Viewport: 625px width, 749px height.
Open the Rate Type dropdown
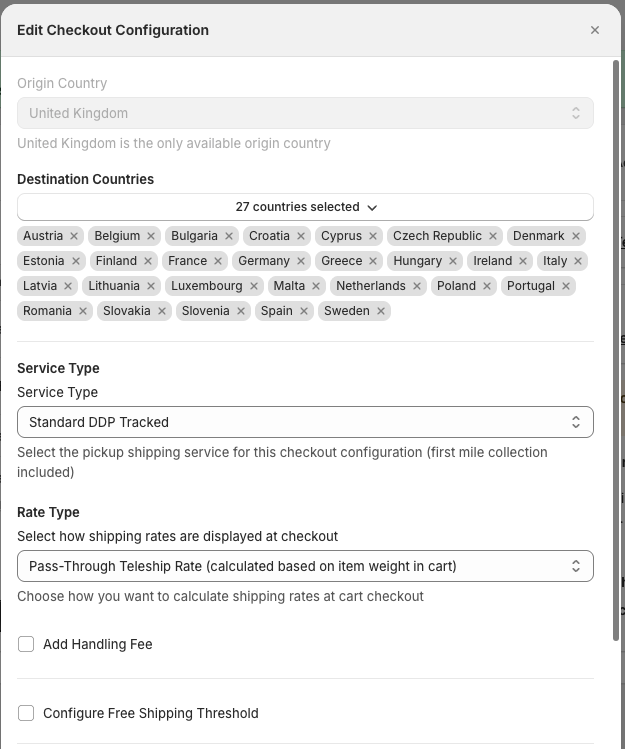pyautogui.click(x=305, y=566)
